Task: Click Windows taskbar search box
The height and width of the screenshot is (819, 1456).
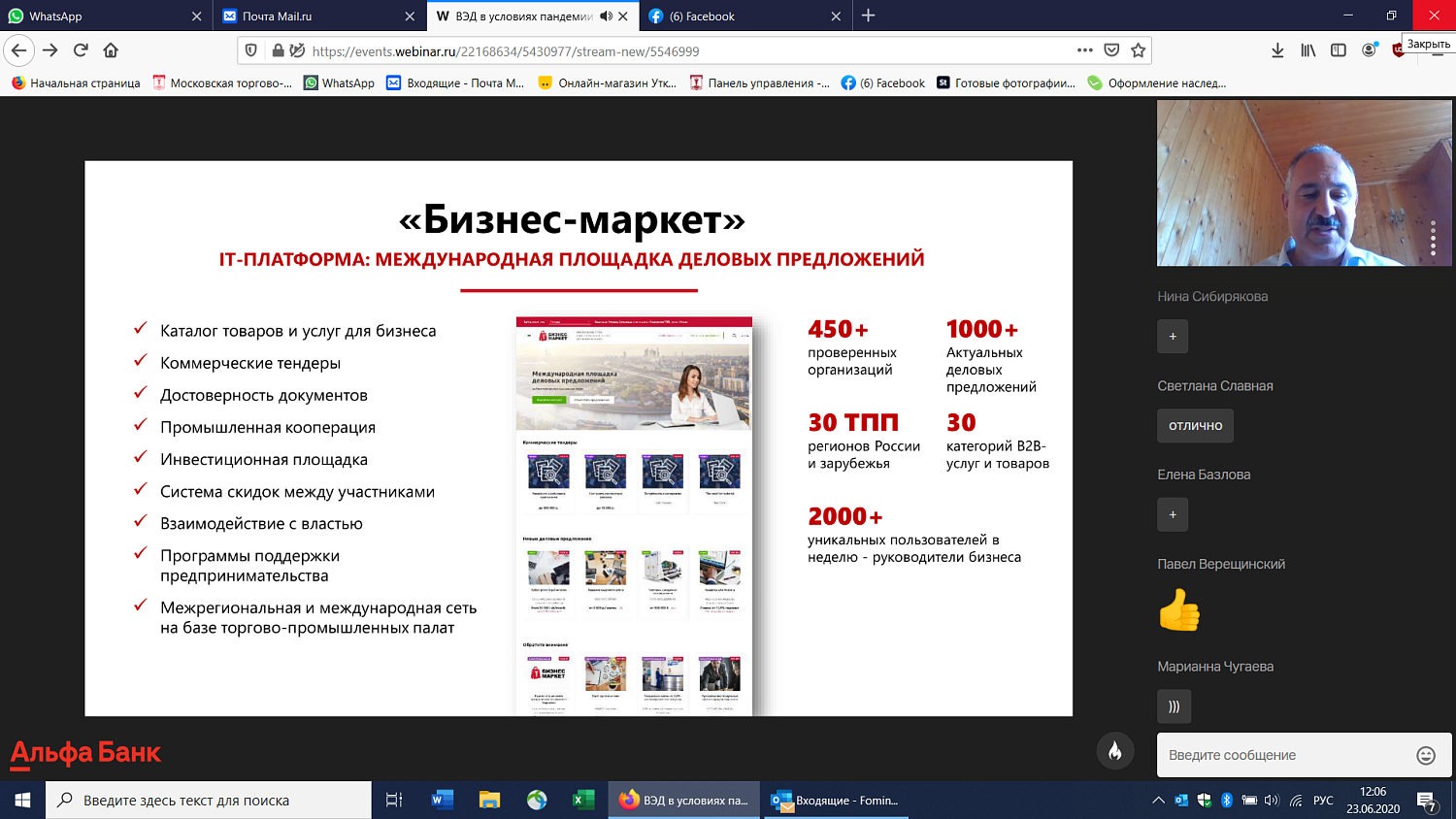Action: (x=209, y=800)
